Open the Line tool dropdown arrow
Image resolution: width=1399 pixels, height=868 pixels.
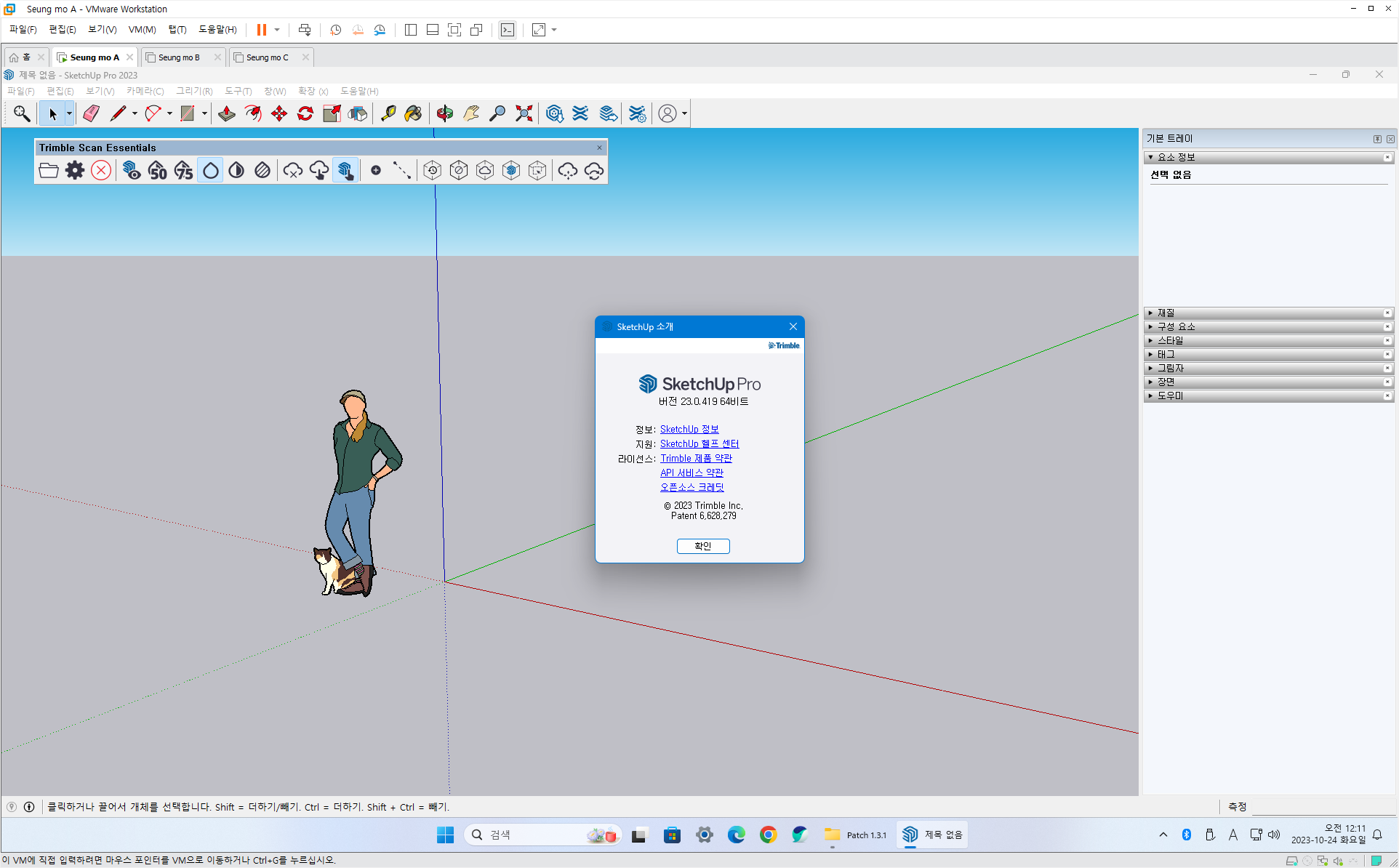click(x=135, y=113)
